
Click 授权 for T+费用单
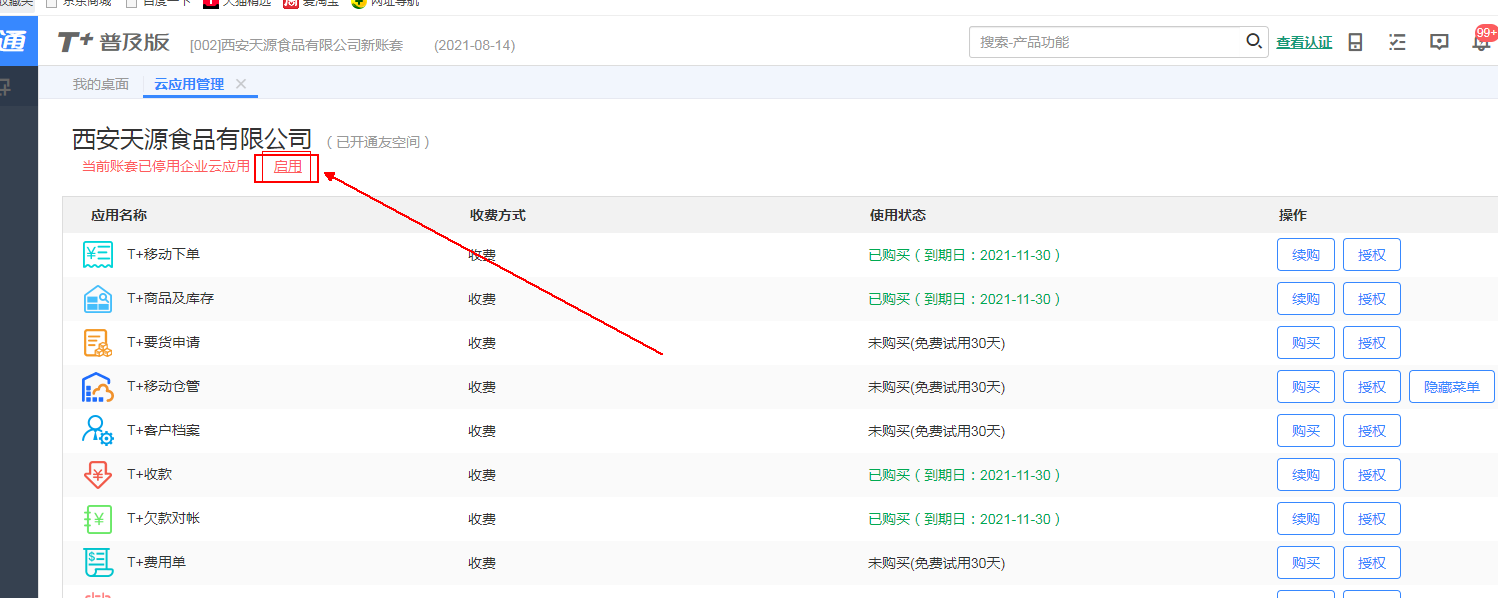pyautogui.click(x=1372, y=563)
